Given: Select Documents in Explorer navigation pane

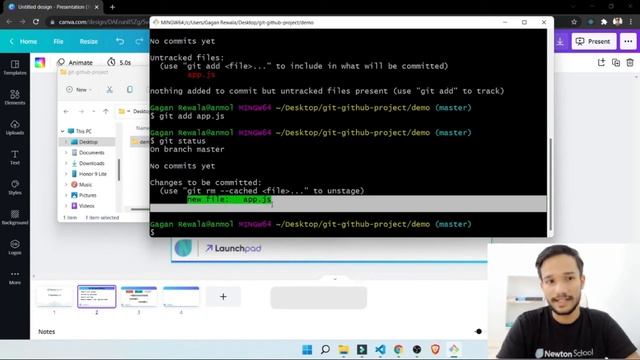Looking at the screenshot, I should [91, 152].
